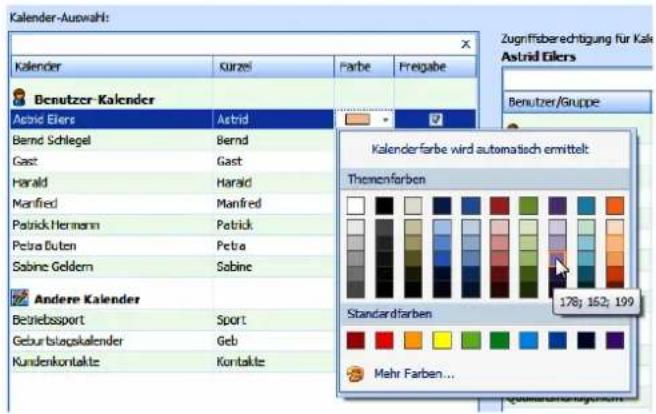
Task: Pick the yellow standard color swatch
Action: click(442, 340)
